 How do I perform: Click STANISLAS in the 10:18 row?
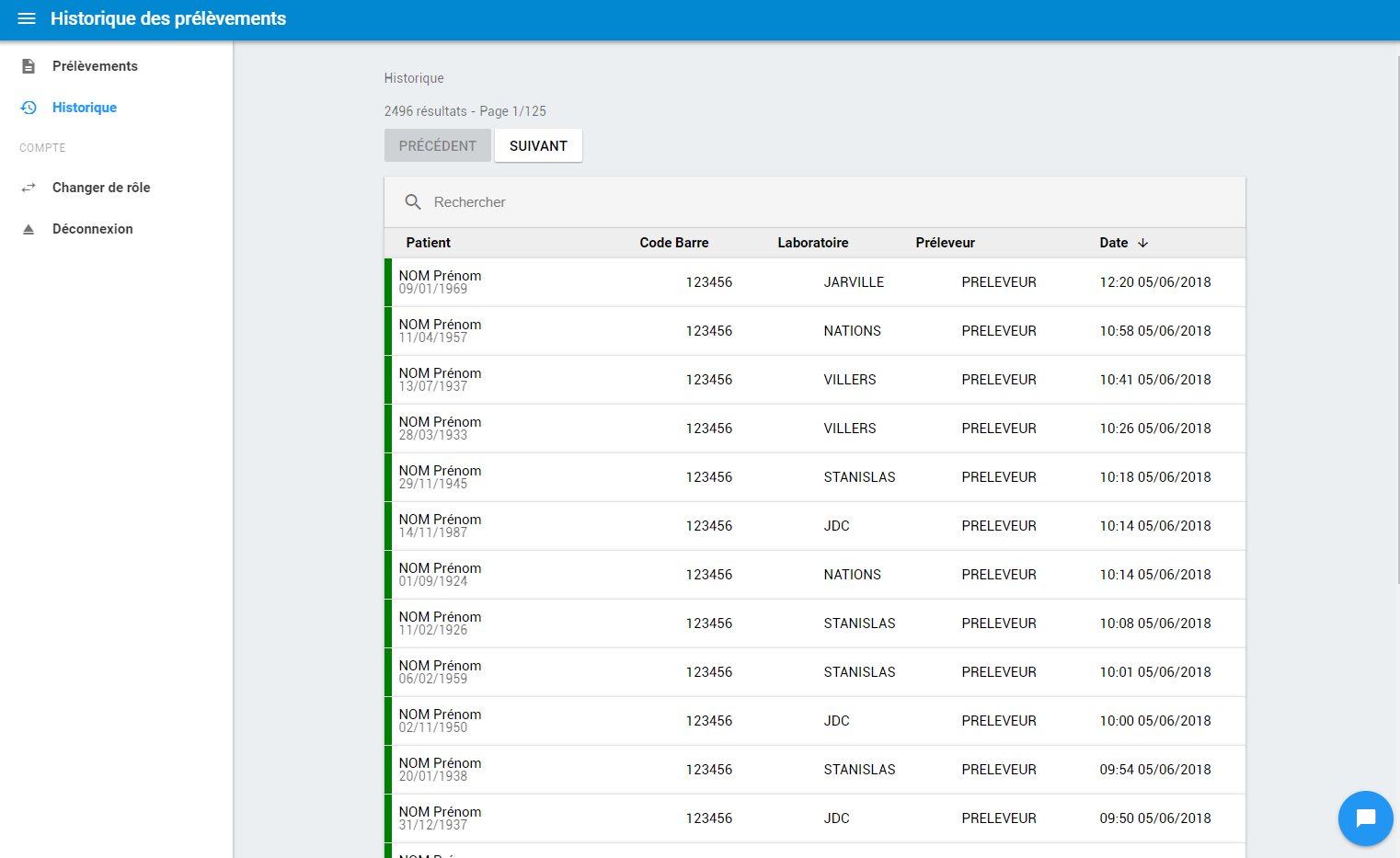point(860,477)
